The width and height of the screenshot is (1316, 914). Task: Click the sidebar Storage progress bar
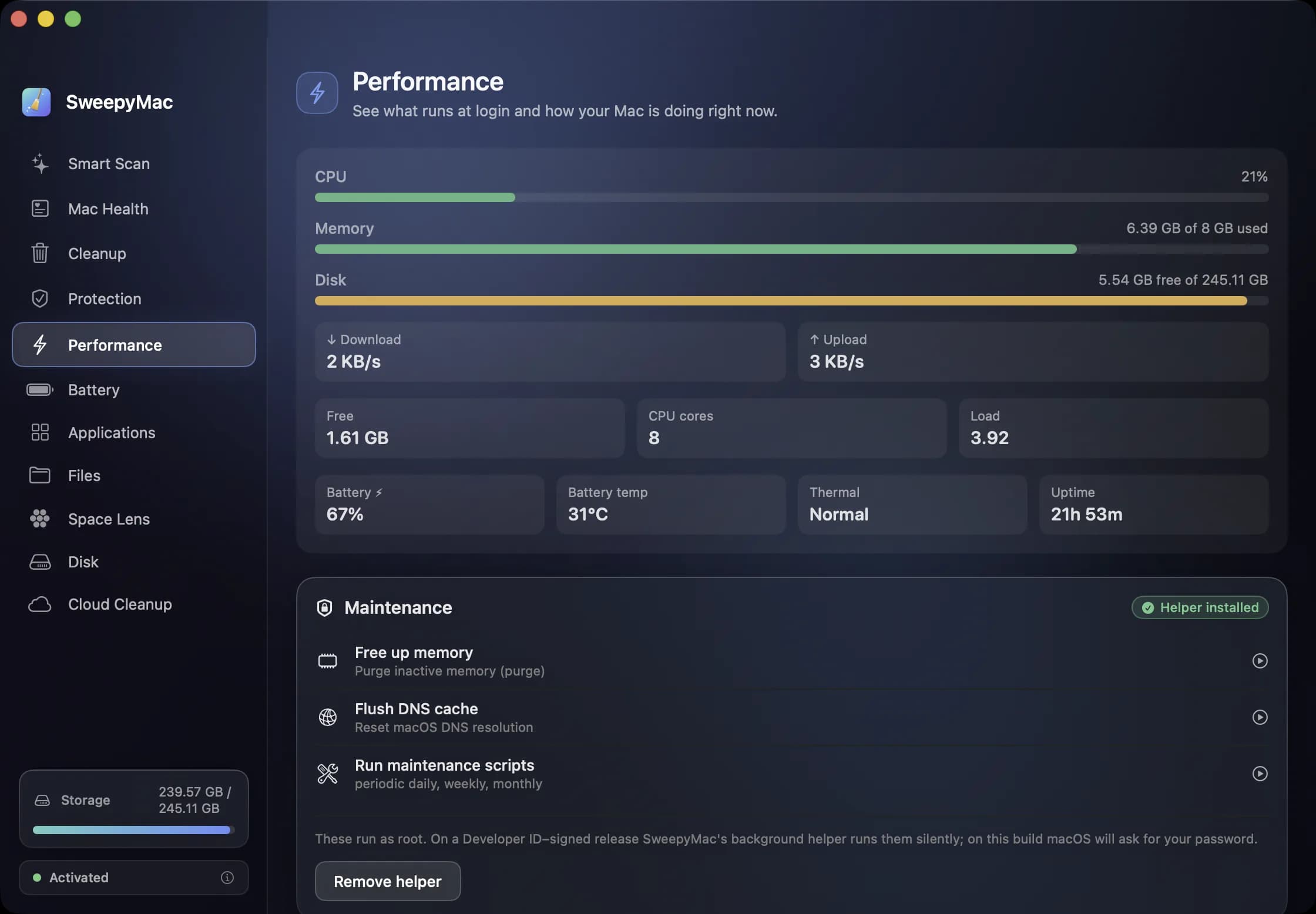tap(134, 830)
